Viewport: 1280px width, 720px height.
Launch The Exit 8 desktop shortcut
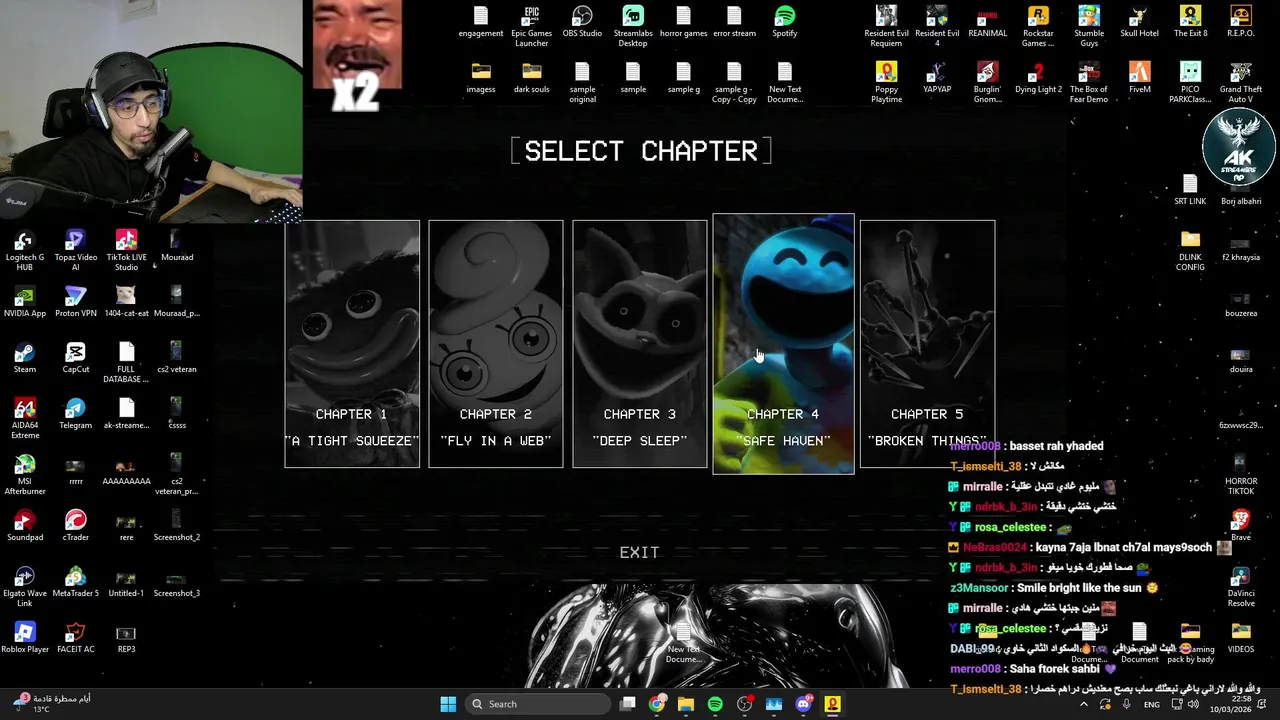pyautogui.click(x=1190, y=22)
